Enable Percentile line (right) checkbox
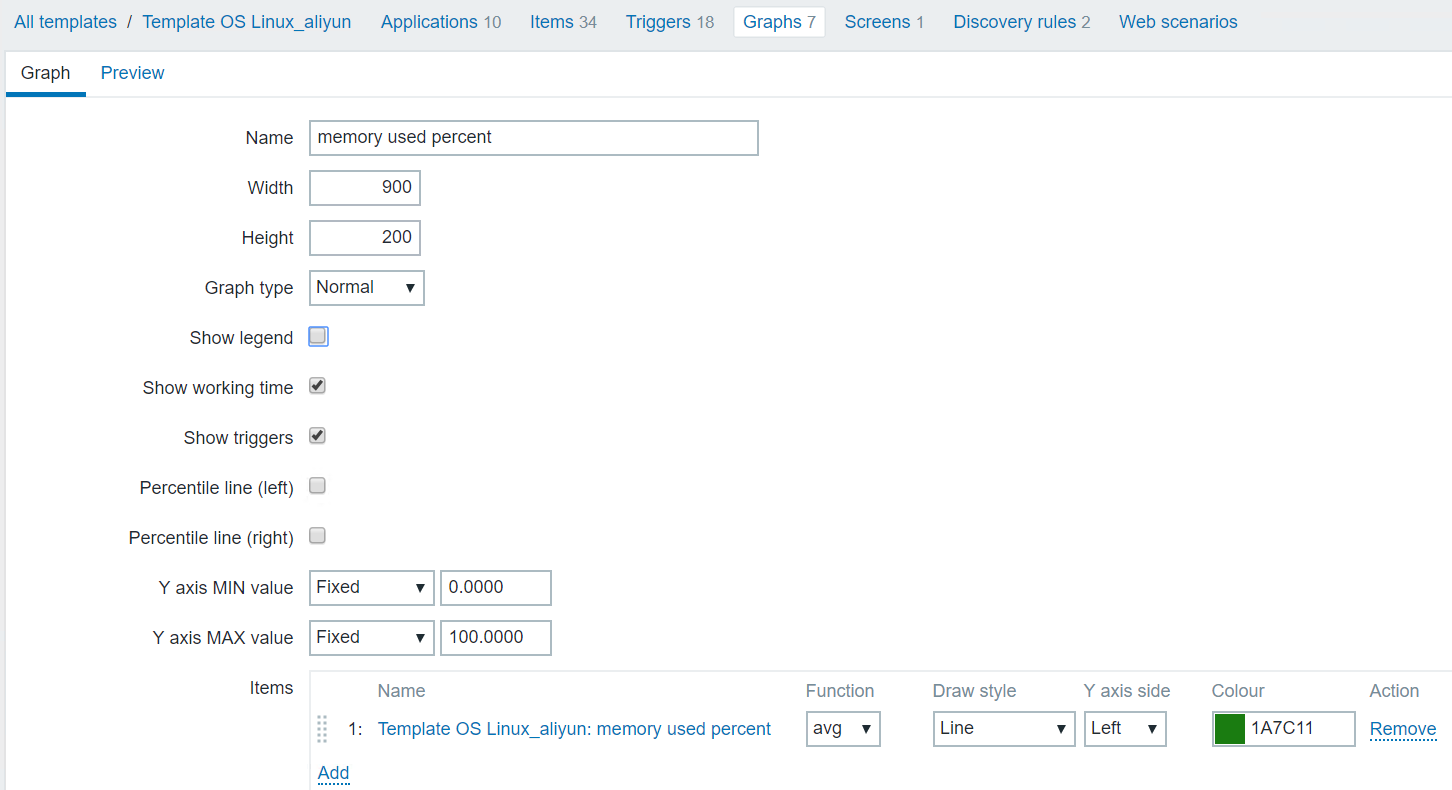 318,537
